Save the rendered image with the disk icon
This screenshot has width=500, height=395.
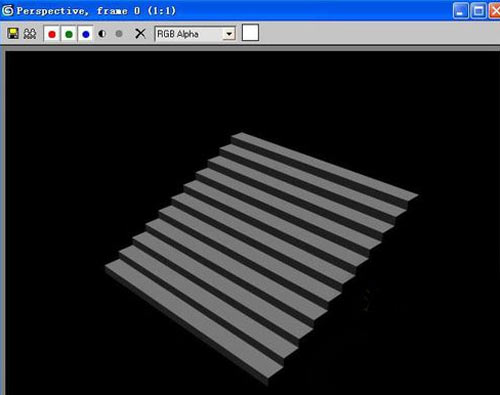pyautogui.click(x=13, y=34)
